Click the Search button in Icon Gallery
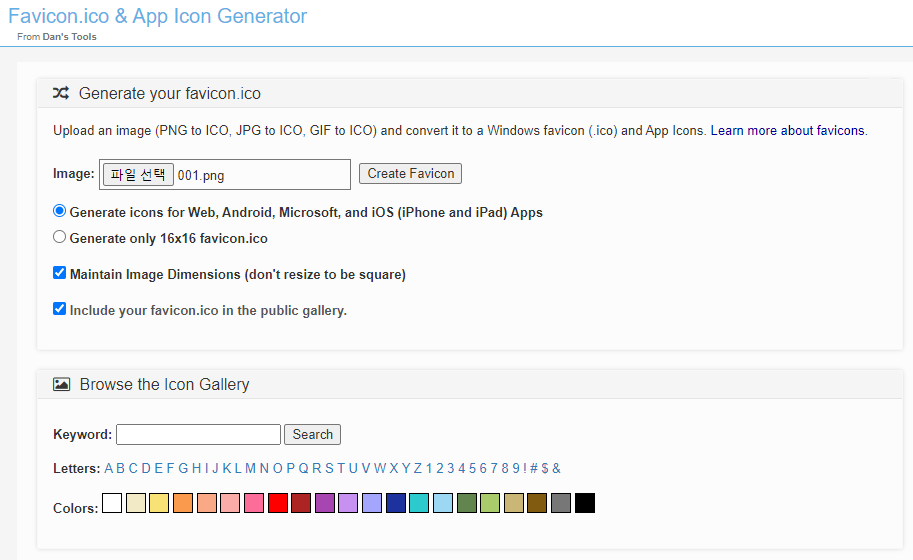The height and width of the screenshot is (560, 913). tap(313, 434)
